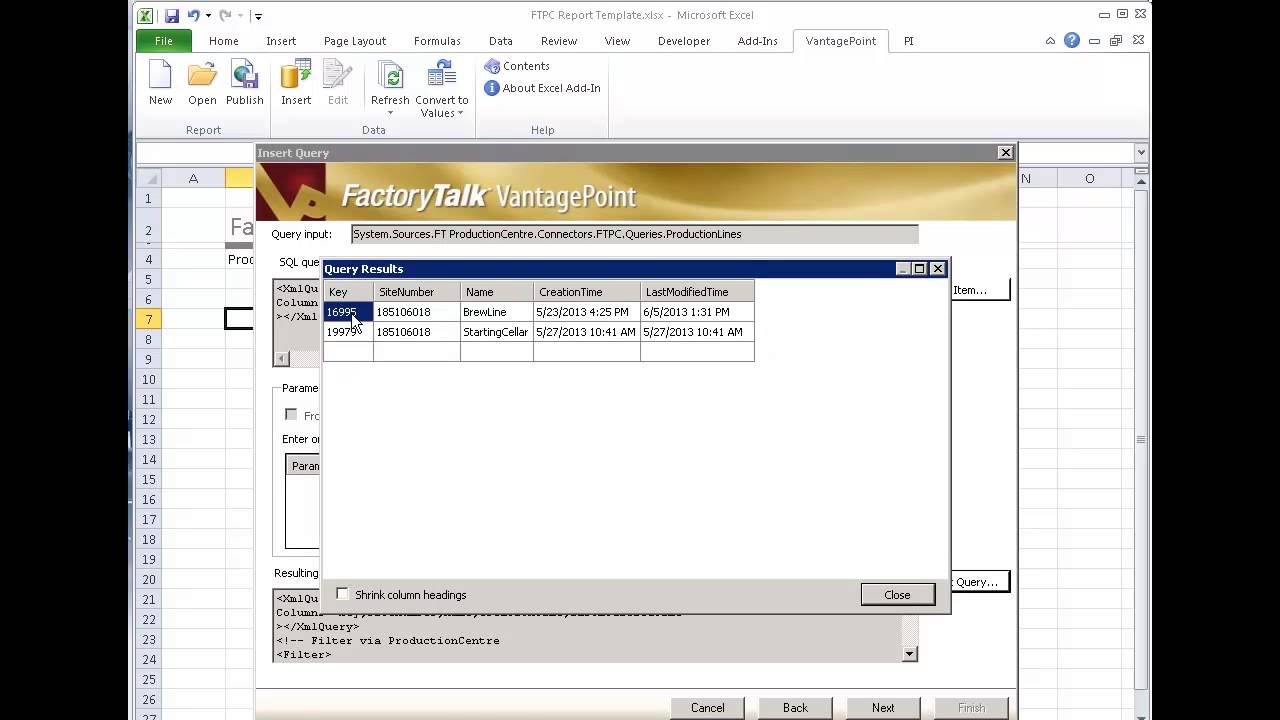Image resolution: width=1280 pixels, height=720 pixels.
Task: Select column O header in Excel
Action: pyautogui.click(x=1089, y=178)
